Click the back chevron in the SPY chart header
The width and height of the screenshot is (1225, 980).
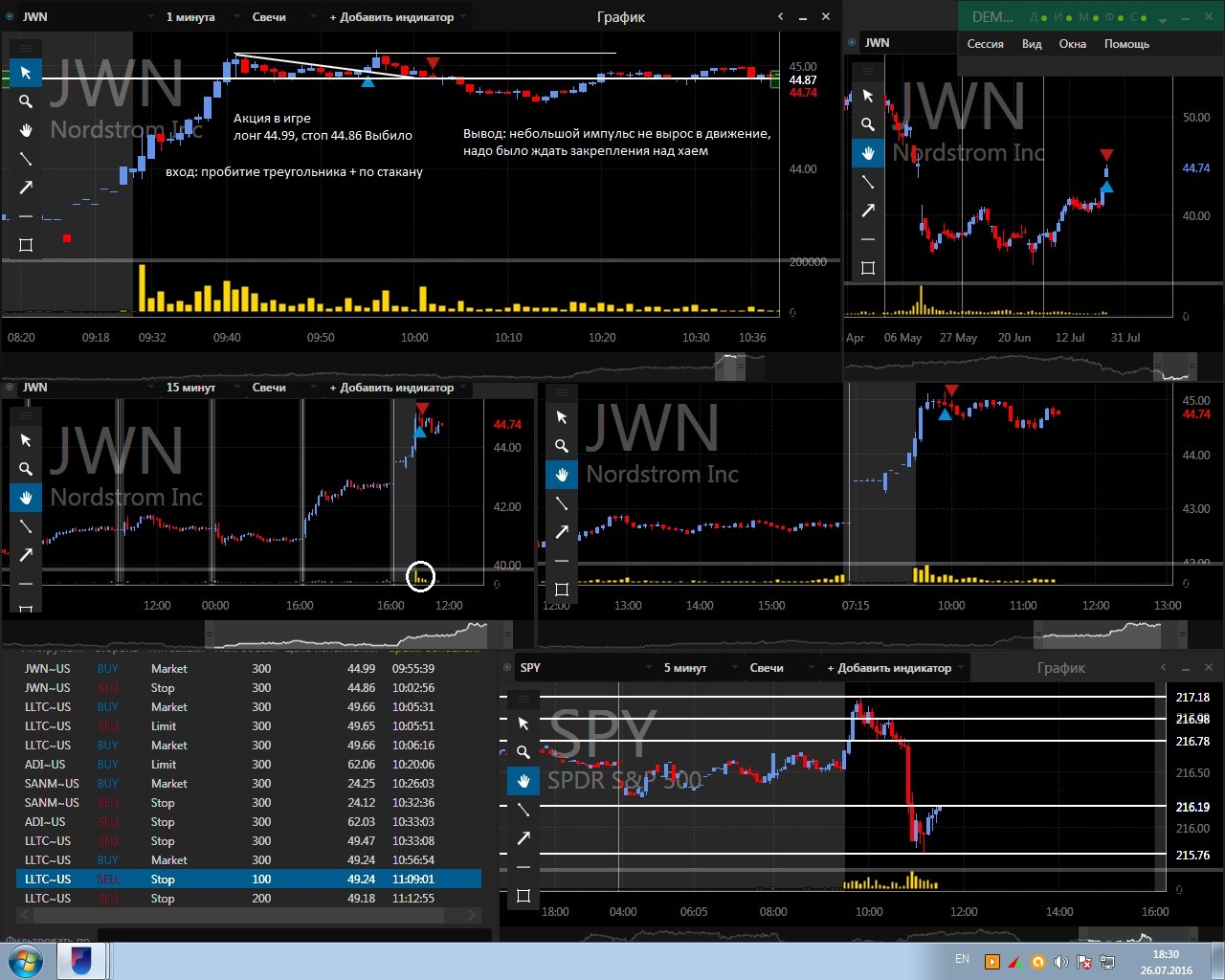(1163, 668)
